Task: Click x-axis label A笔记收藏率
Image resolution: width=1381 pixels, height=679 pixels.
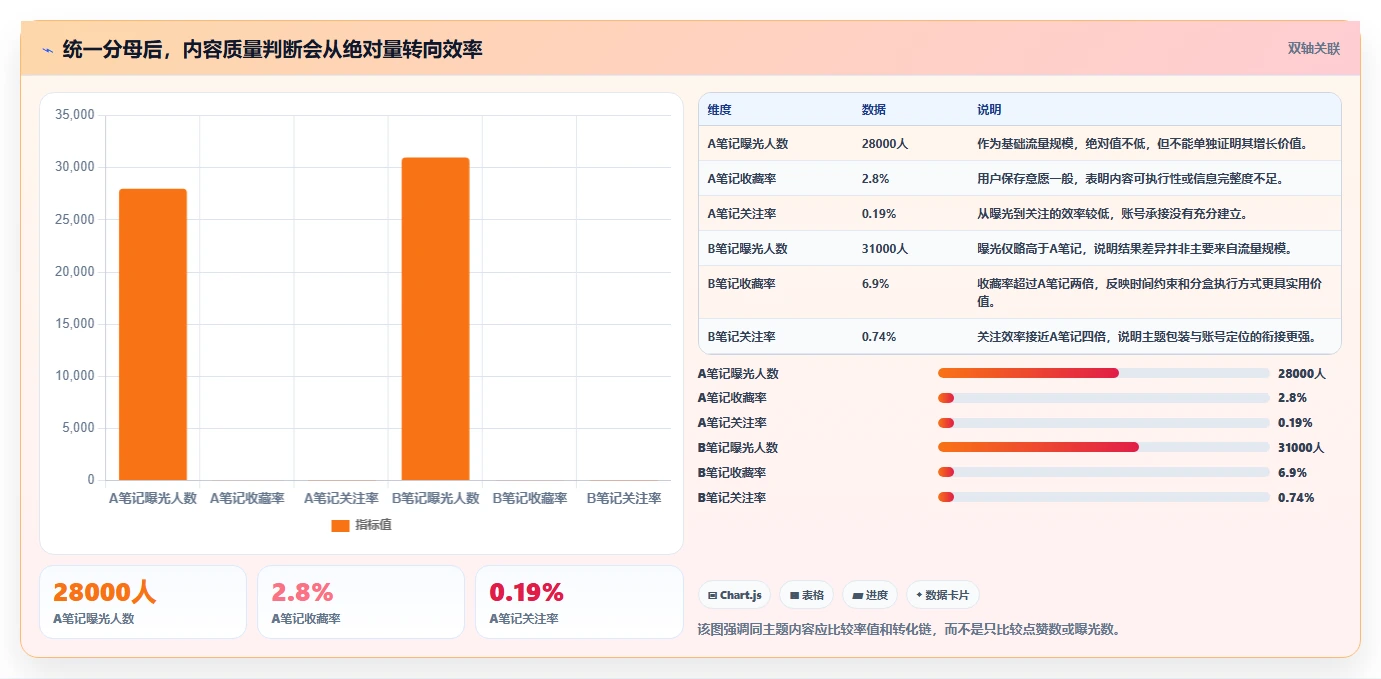Action: [x=247, y=498]
